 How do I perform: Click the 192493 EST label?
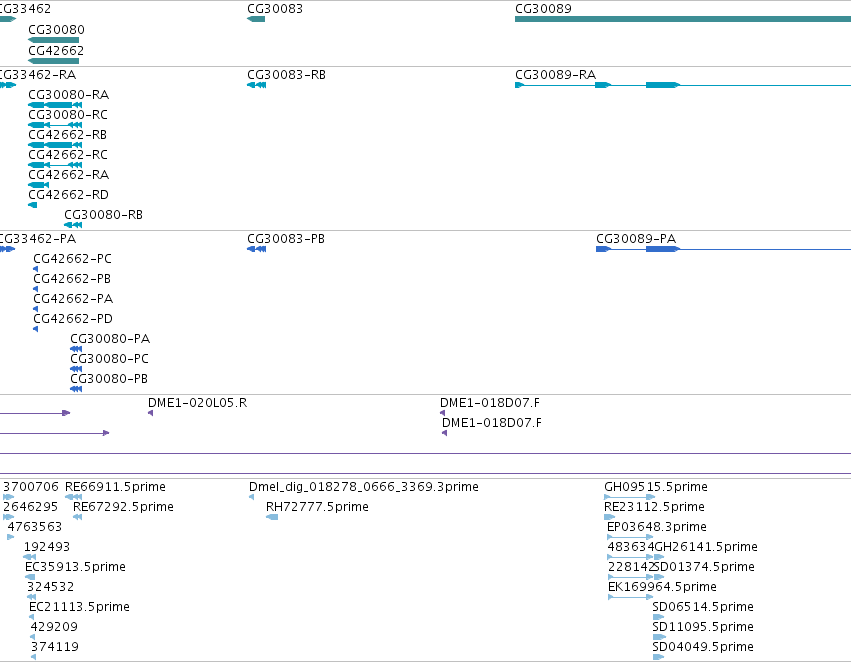tap(47, 547)
